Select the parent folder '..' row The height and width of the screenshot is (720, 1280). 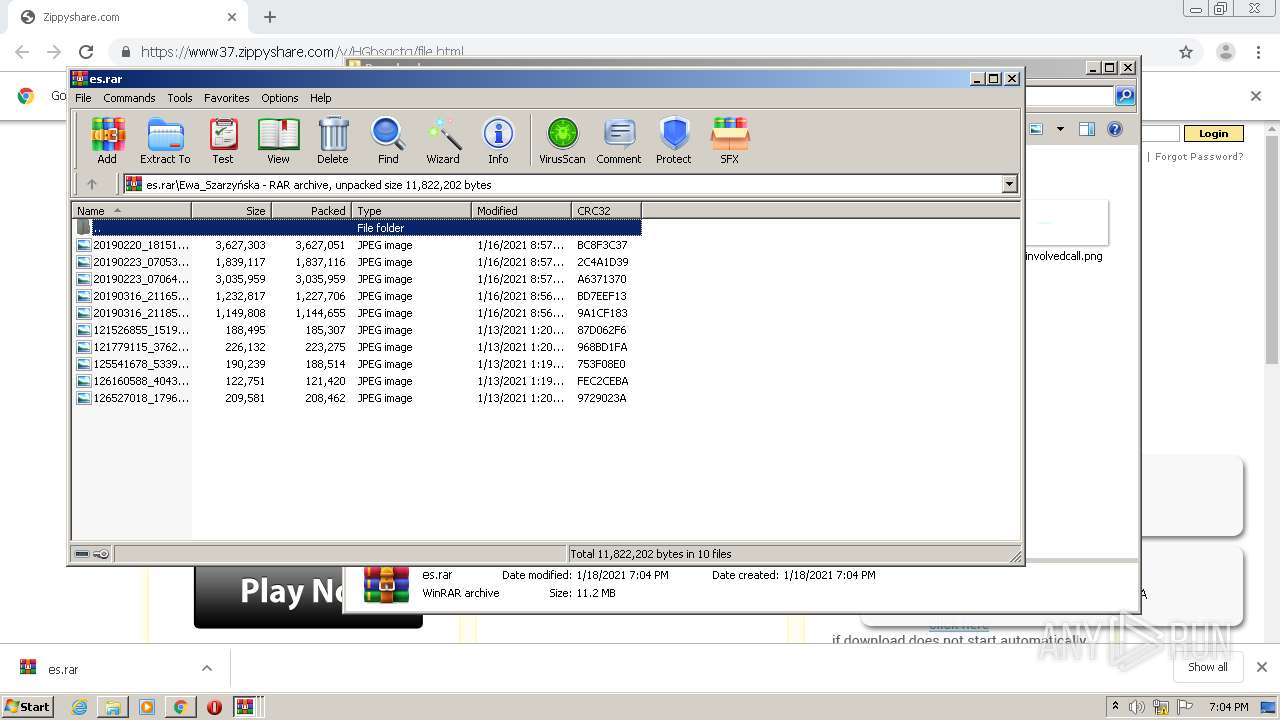(x=357, y=228)
